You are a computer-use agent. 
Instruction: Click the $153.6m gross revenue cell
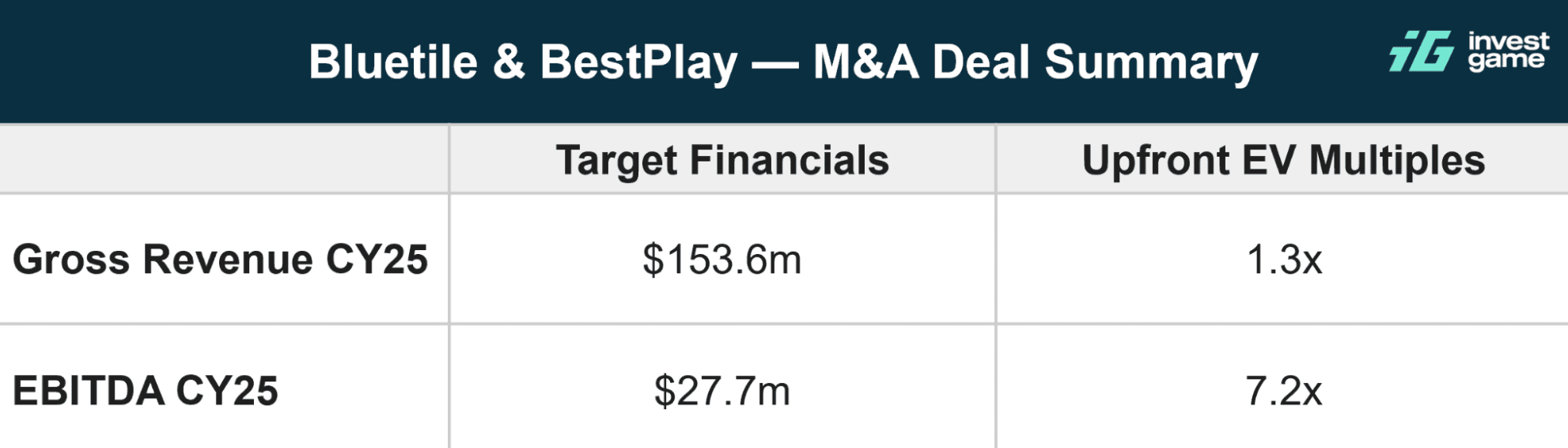click(722, 260)
